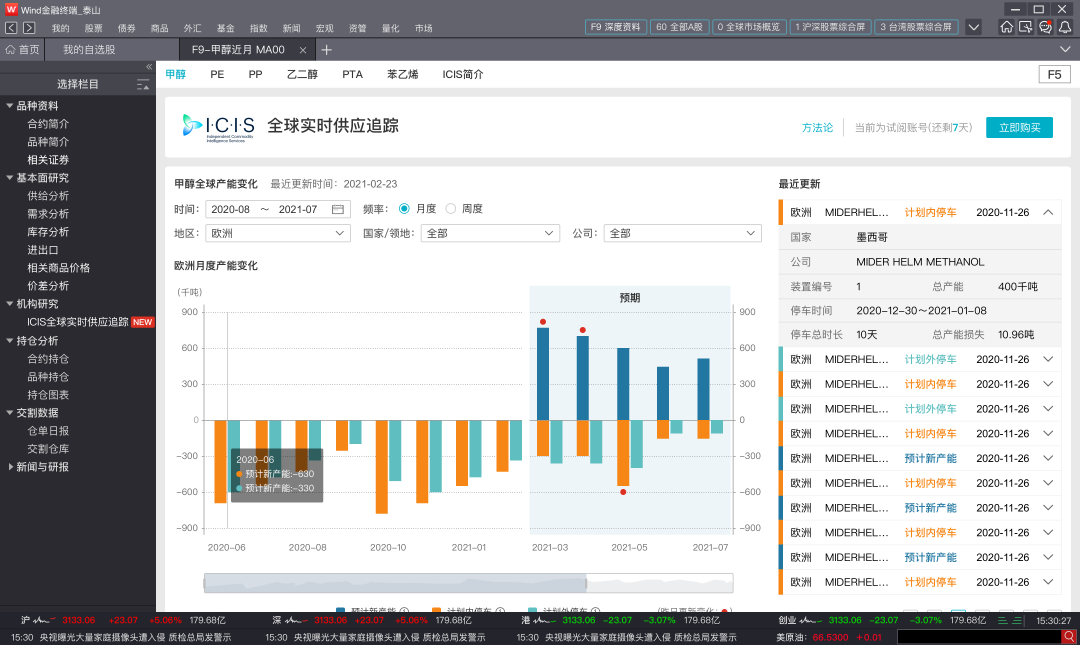Screen dimensions: 1080x645
Task: Open the 商品 menu
Action: click(x=160, y=28)
